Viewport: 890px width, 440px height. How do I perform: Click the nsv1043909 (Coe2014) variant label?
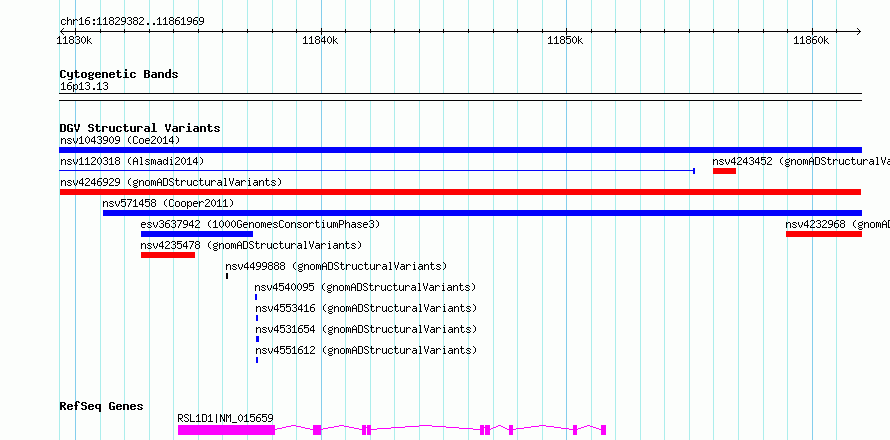pos(120,140)
